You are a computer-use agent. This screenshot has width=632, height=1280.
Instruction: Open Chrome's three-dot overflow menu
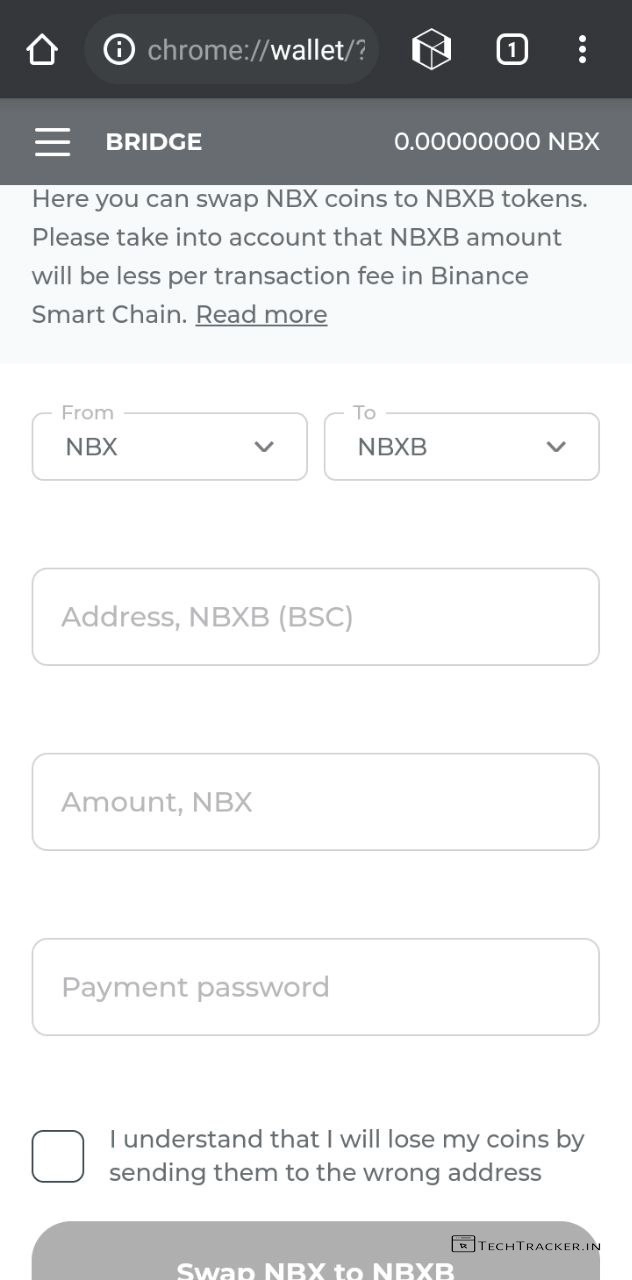tap(582, 49)
